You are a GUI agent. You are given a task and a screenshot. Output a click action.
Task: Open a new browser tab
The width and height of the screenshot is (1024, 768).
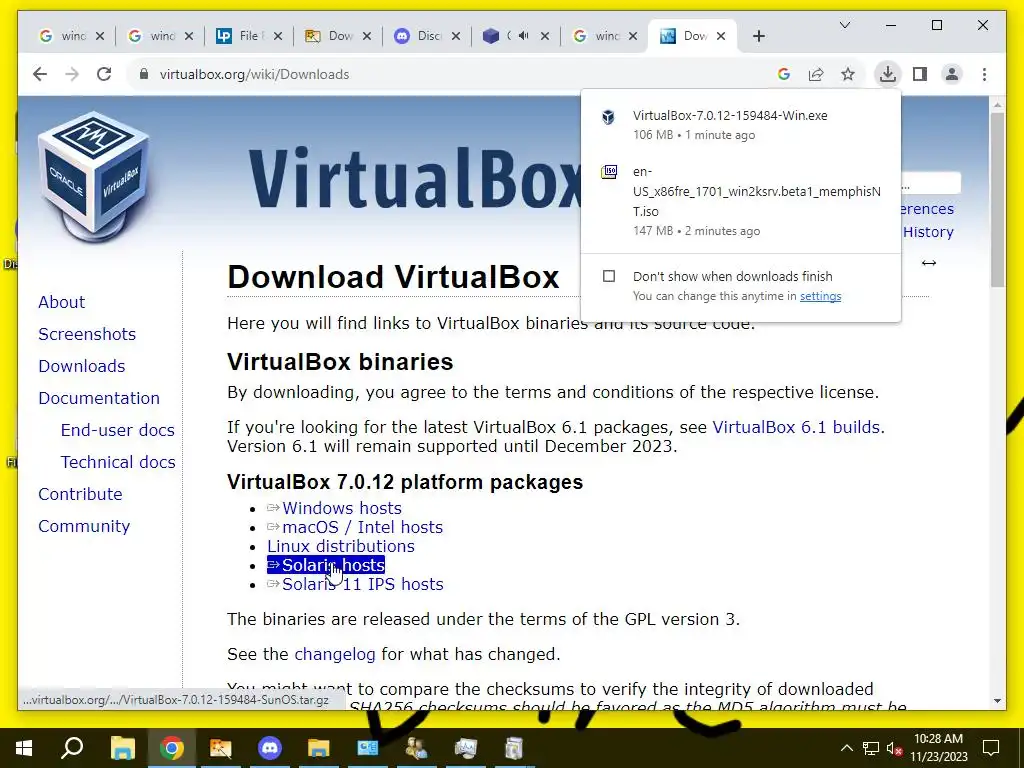[x=758, y=36]
